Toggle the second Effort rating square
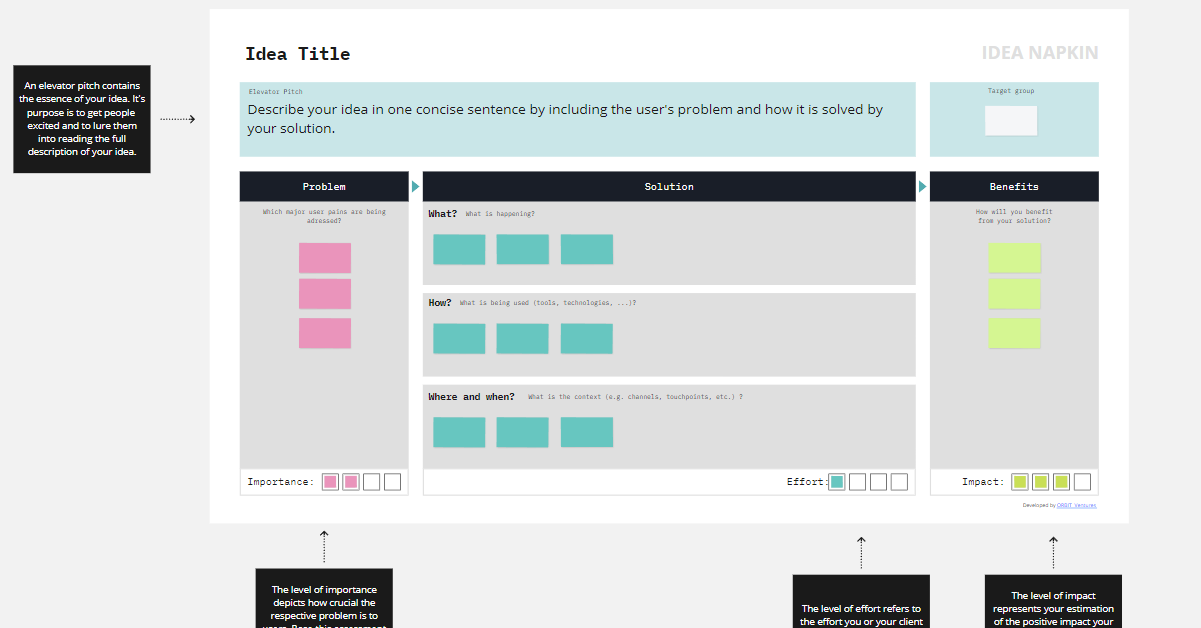 (857, 481)
